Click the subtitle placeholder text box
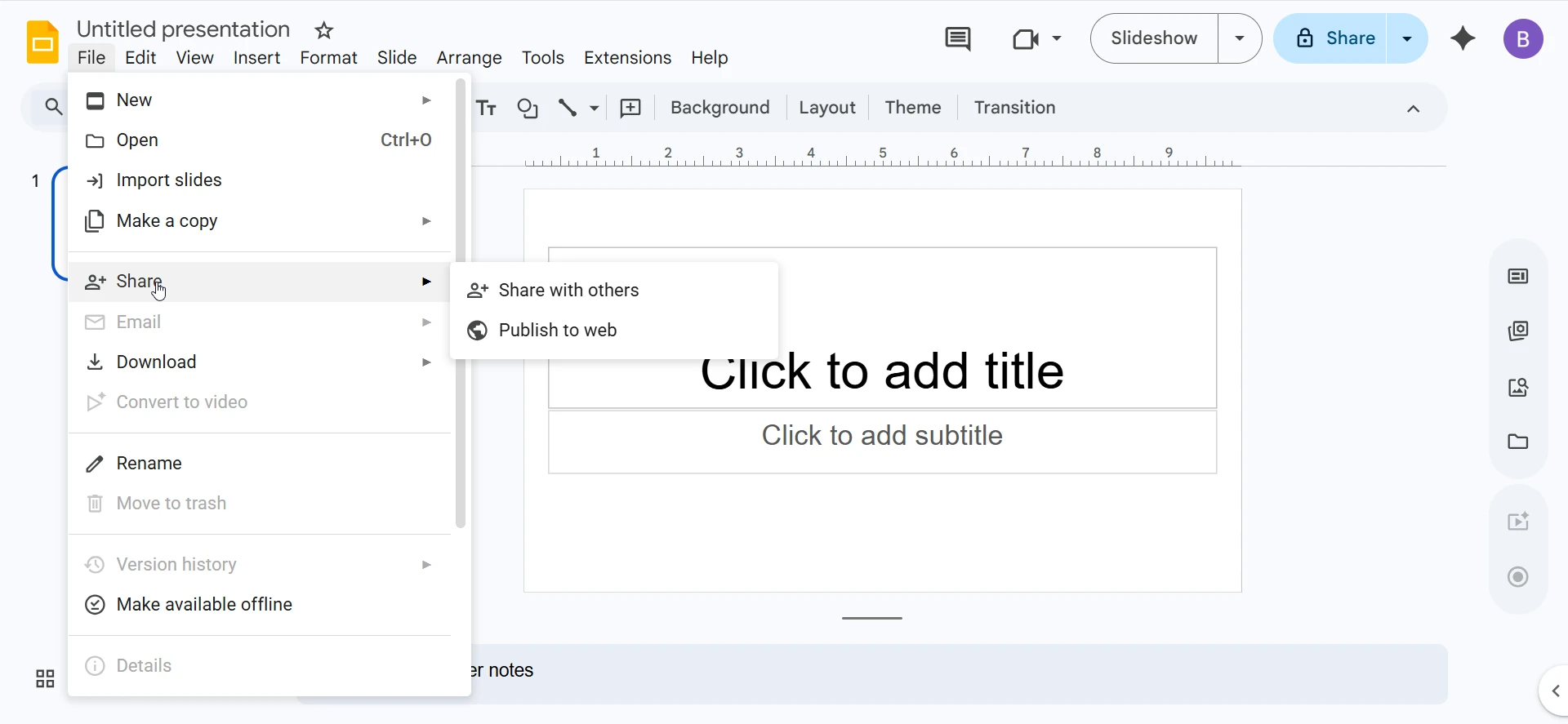Viewport: 1568px width, 724px height. click(x=882, y=441)
